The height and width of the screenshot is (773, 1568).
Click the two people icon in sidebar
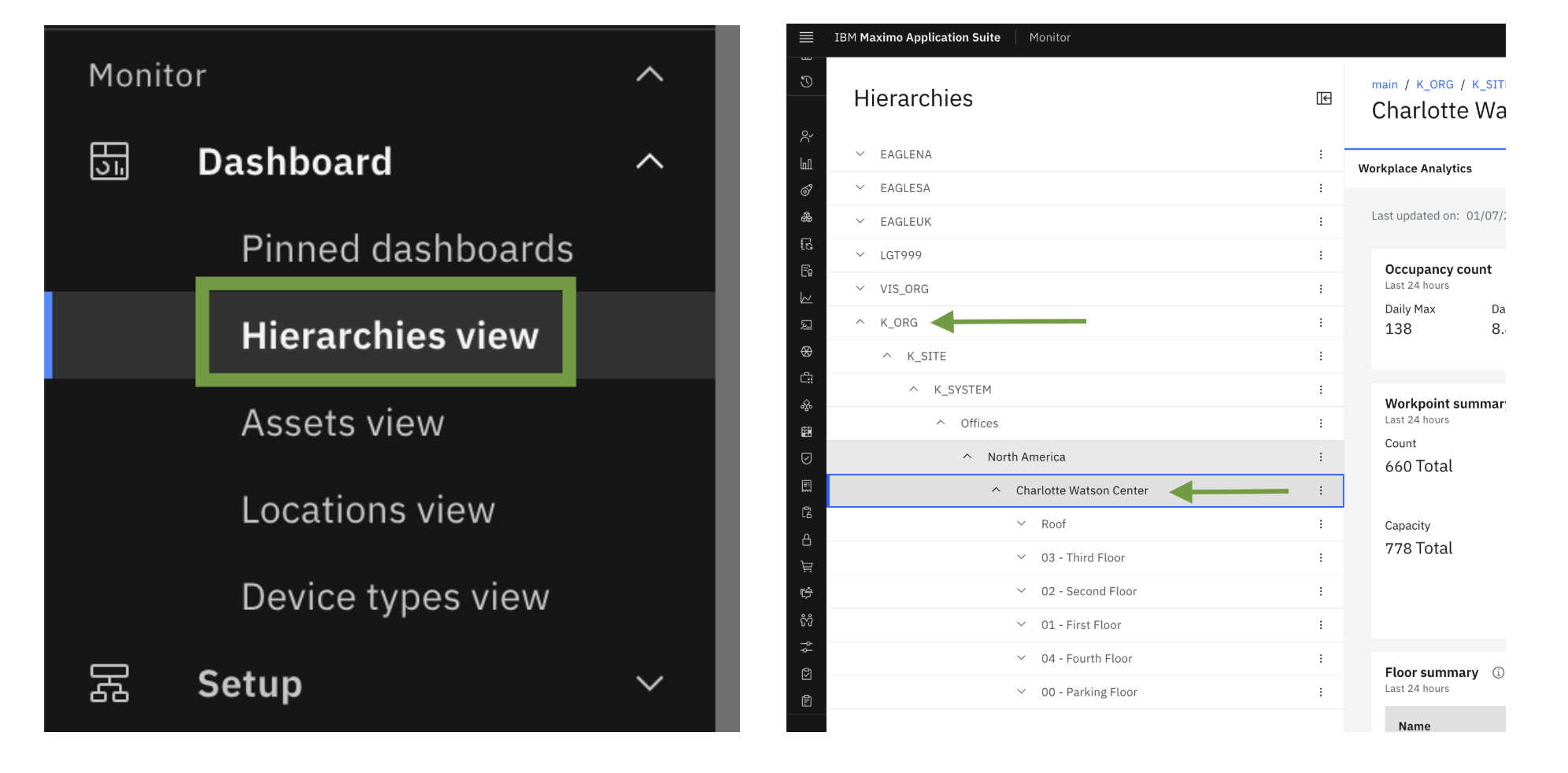(x=806, y=620)
